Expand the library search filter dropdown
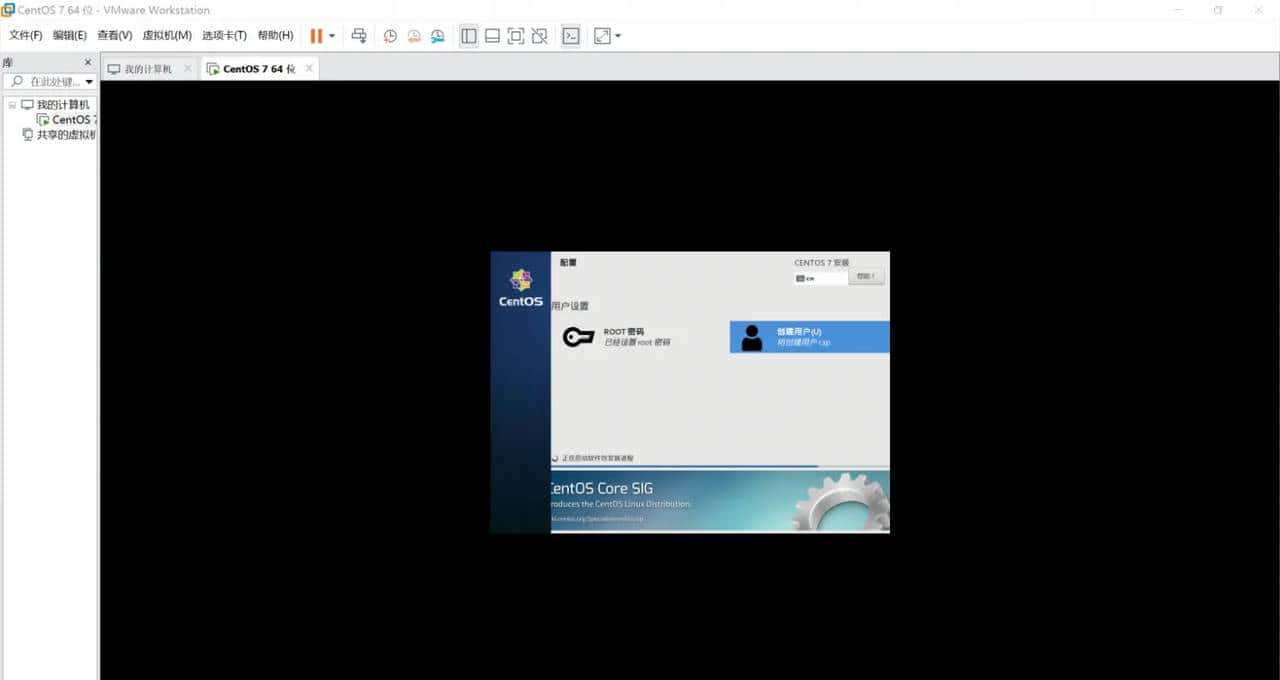This screenshot has width=1280, height=680. point(89,82)
